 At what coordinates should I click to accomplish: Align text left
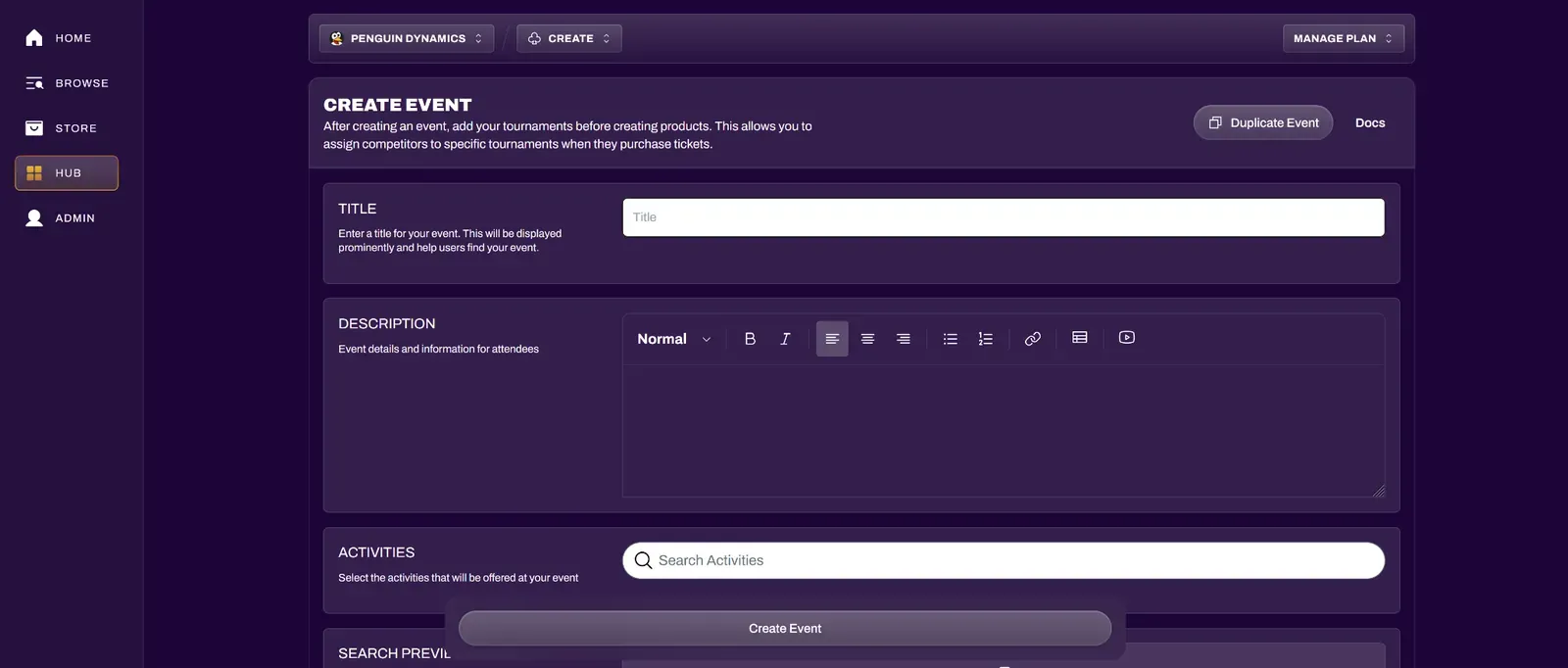pos(832,339)
